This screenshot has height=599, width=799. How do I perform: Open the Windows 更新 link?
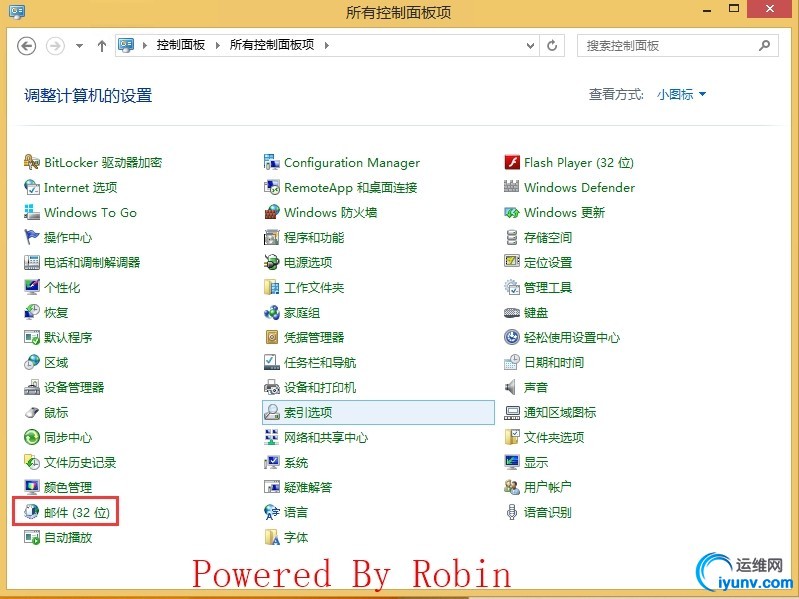[565, 212]
